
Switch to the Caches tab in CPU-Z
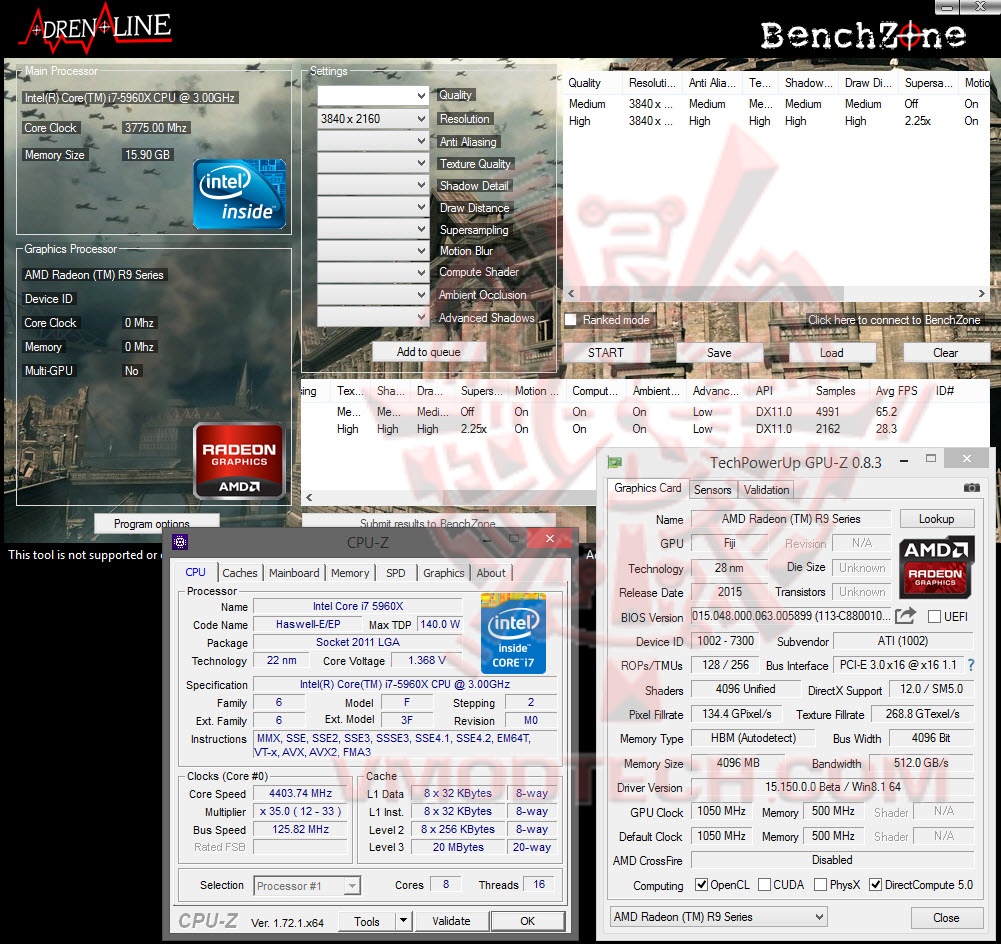coord(240,573)
